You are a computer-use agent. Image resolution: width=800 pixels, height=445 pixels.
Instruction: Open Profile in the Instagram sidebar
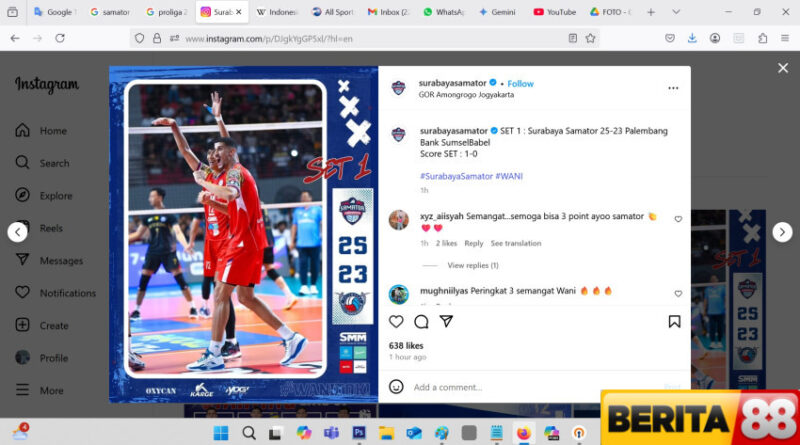click(x=41, y=358)
